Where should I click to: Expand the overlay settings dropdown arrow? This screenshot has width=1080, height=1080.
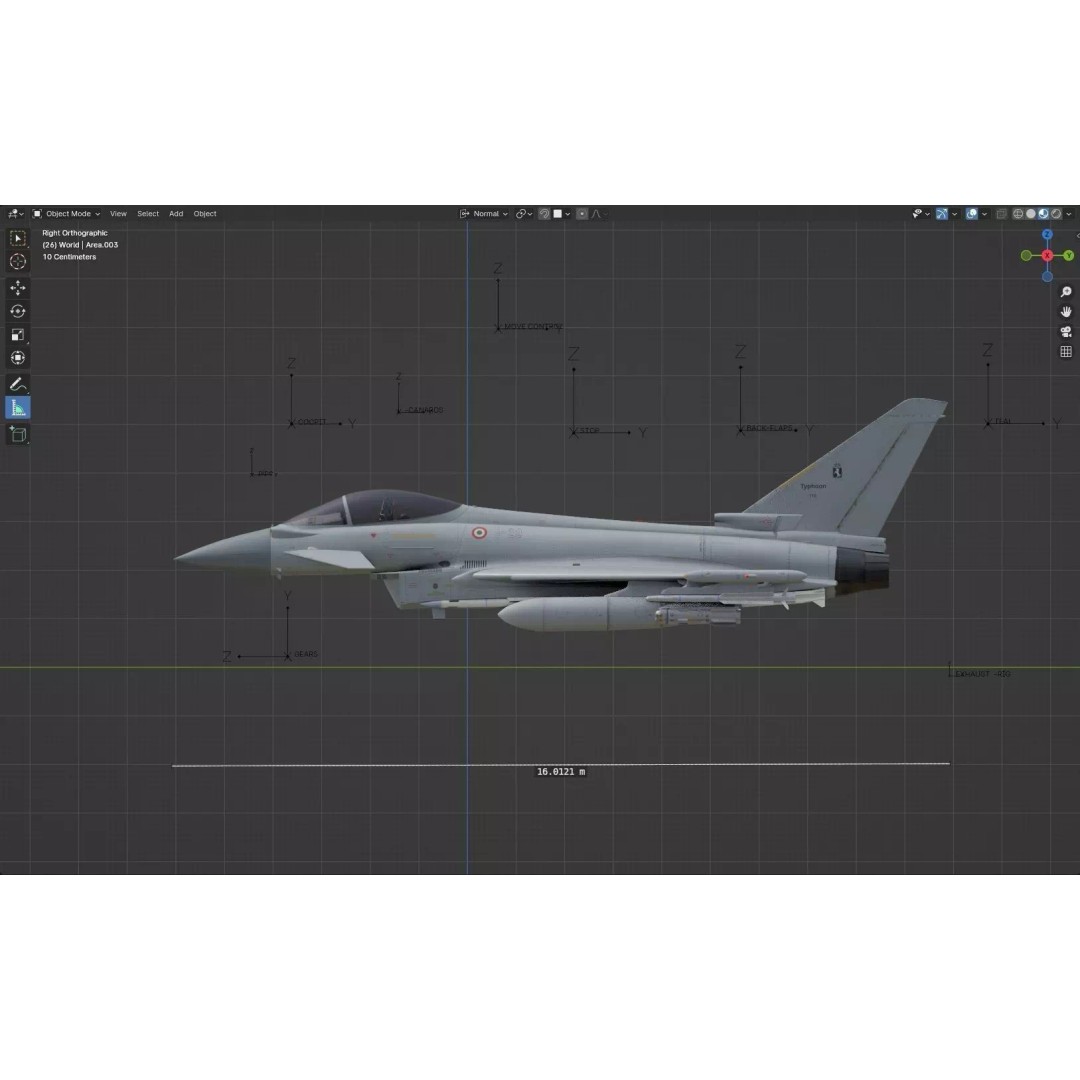coord(984,214)
